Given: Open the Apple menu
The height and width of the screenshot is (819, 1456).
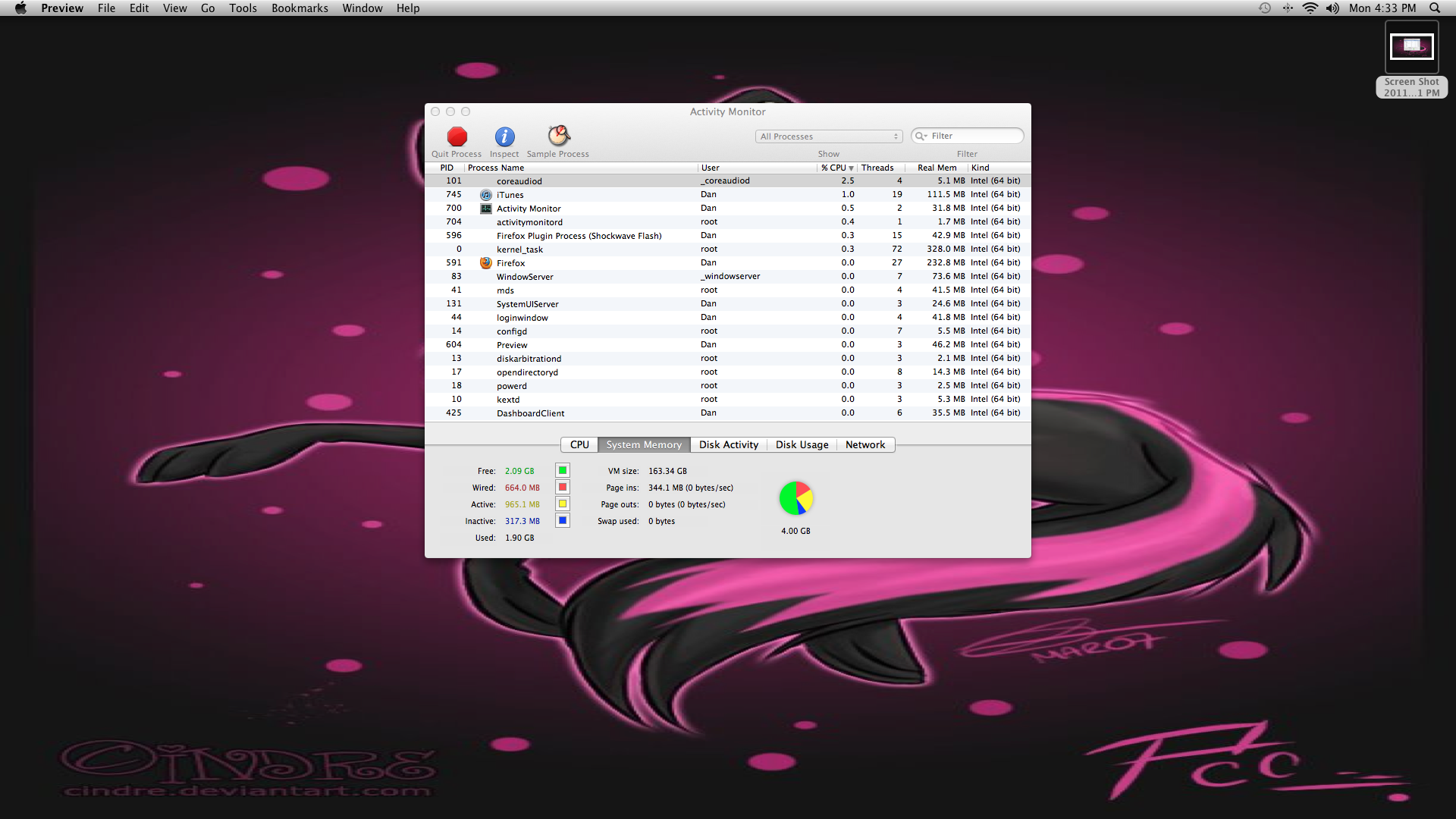Looking at the screenshot, I should [x=20, y=8].
